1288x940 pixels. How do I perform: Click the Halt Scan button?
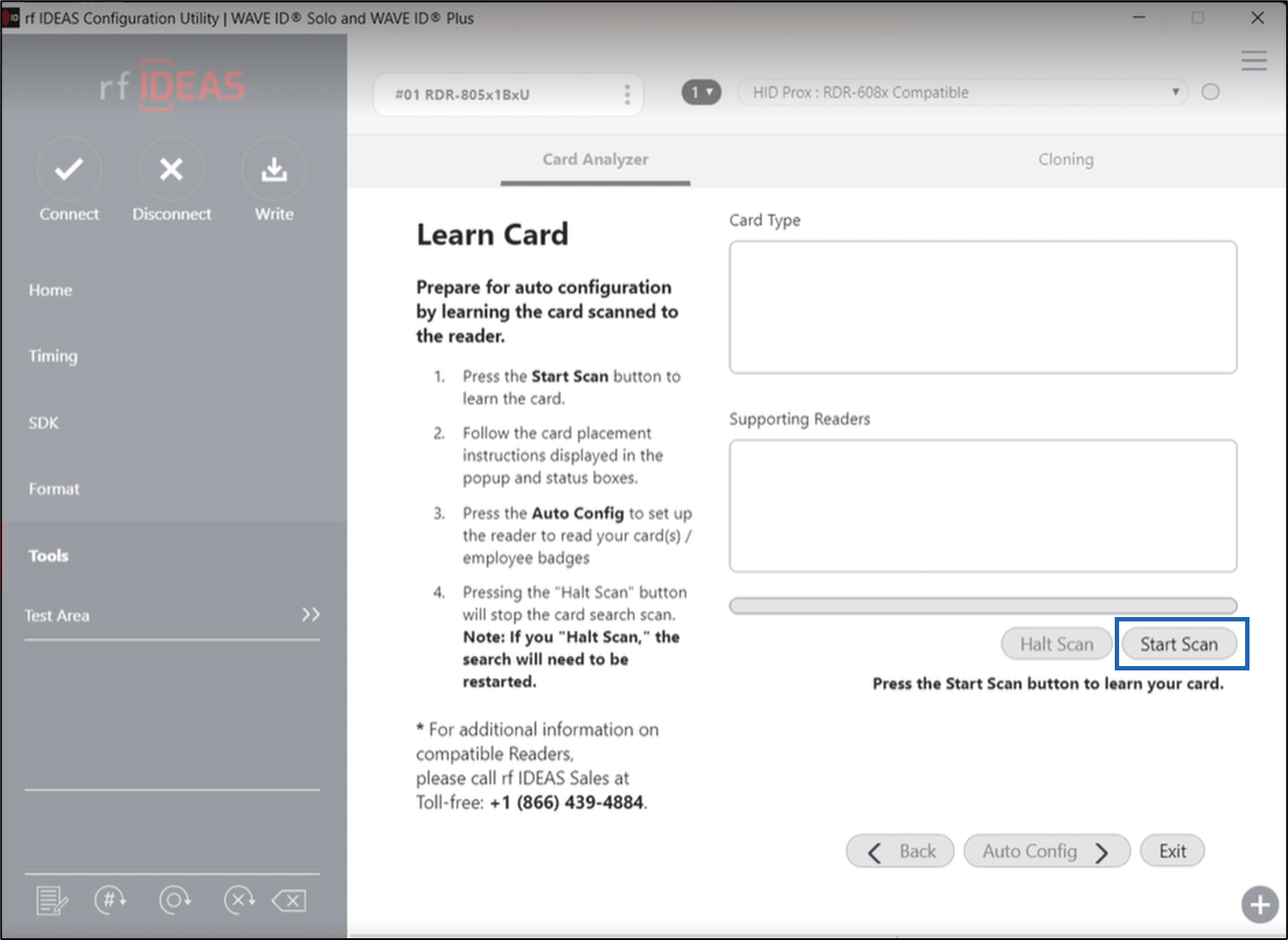pyautogui.click(x=1057, y=644)
